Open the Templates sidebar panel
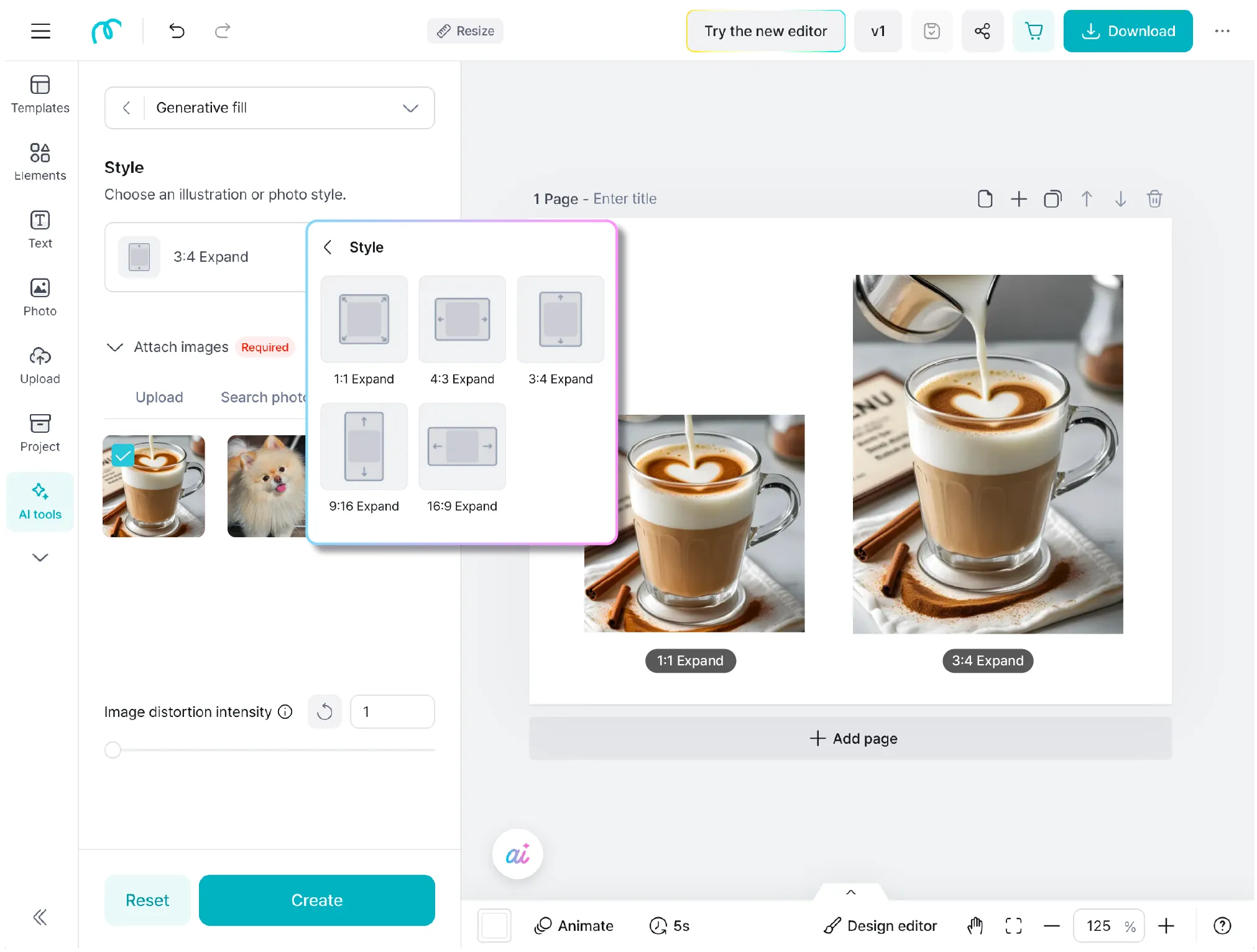This screenshot has width=1257, height=952. (40, 95)
